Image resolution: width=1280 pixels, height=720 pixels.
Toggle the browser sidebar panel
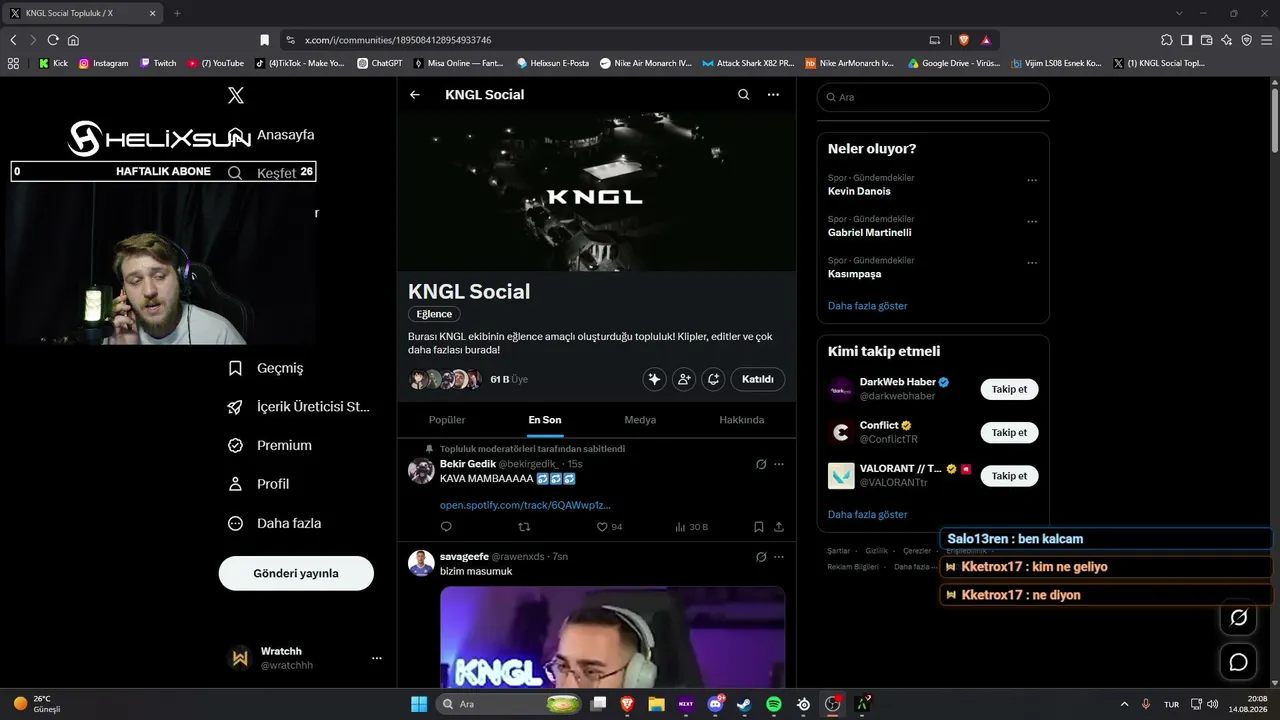tap(1187, 40)
